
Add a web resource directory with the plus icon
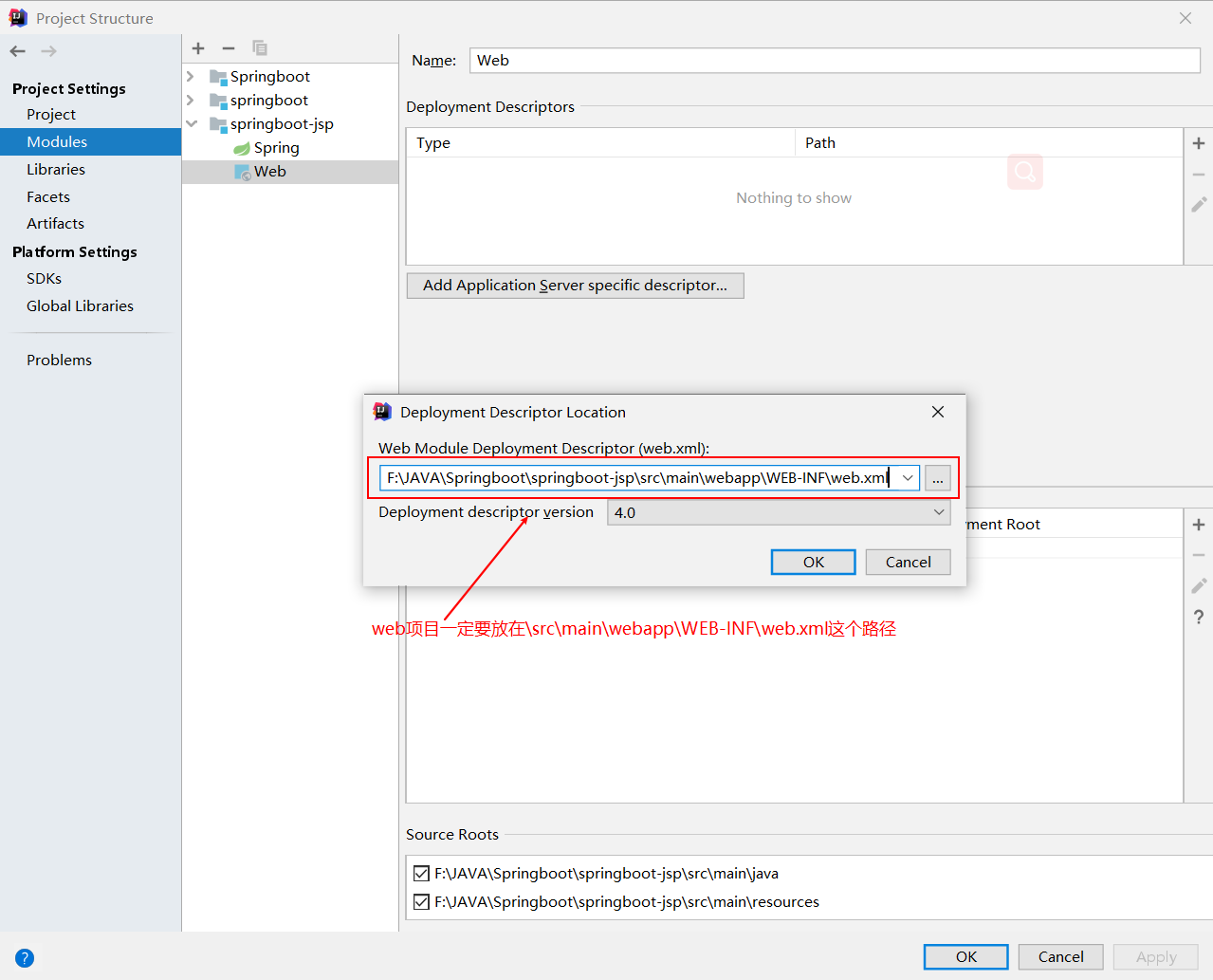pos(1199,525)
